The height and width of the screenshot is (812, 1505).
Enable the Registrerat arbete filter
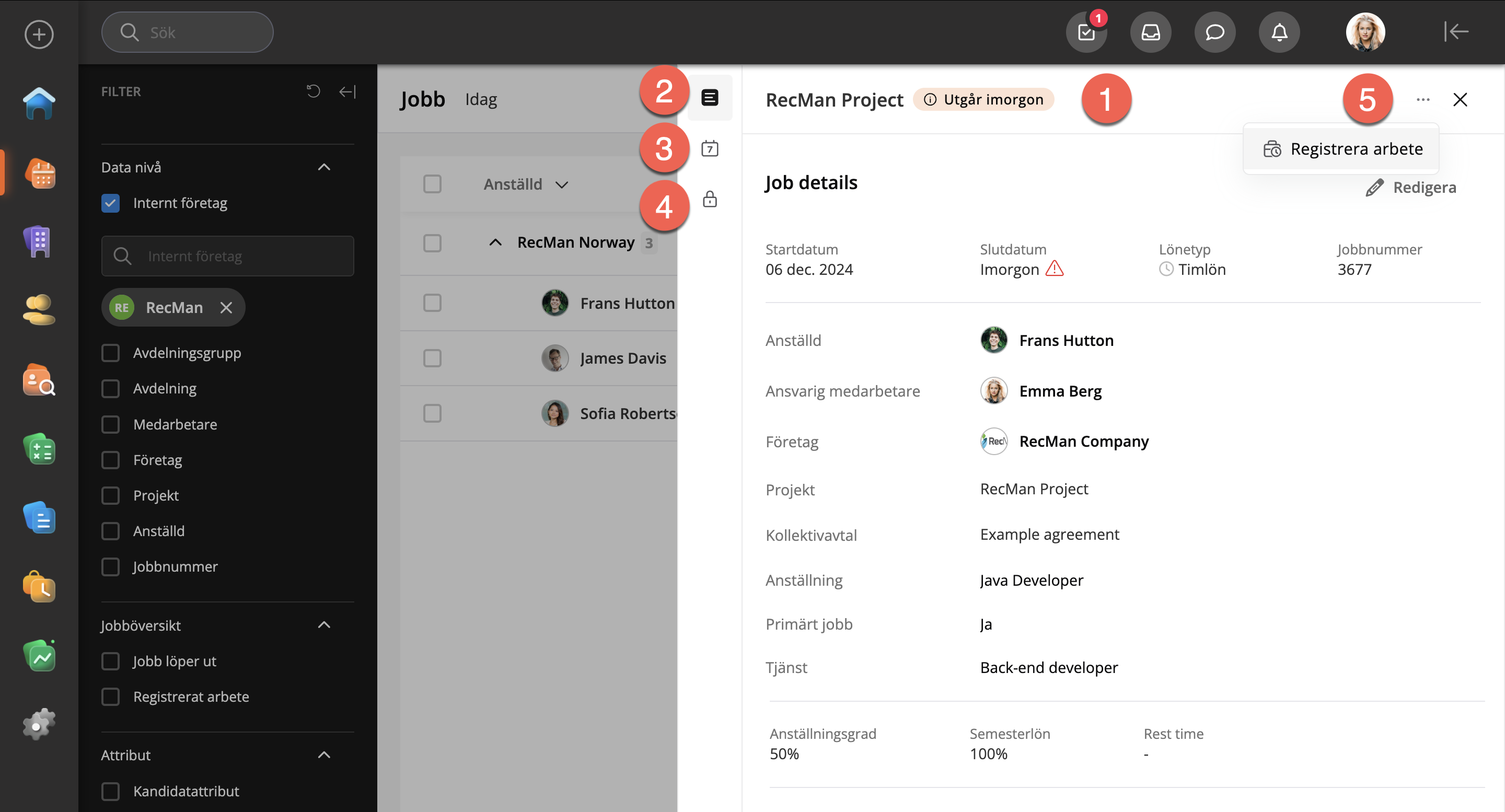point(110,697)
